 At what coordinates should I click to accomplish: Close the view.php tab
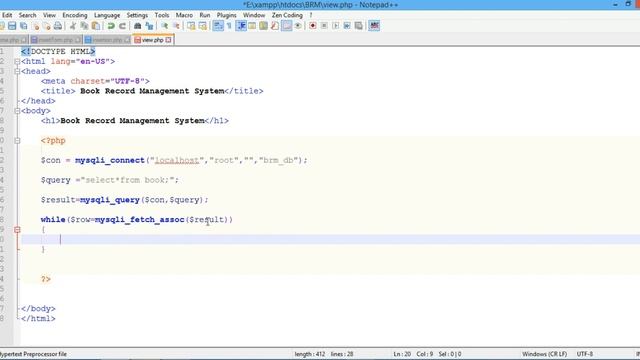coord(168,40)
